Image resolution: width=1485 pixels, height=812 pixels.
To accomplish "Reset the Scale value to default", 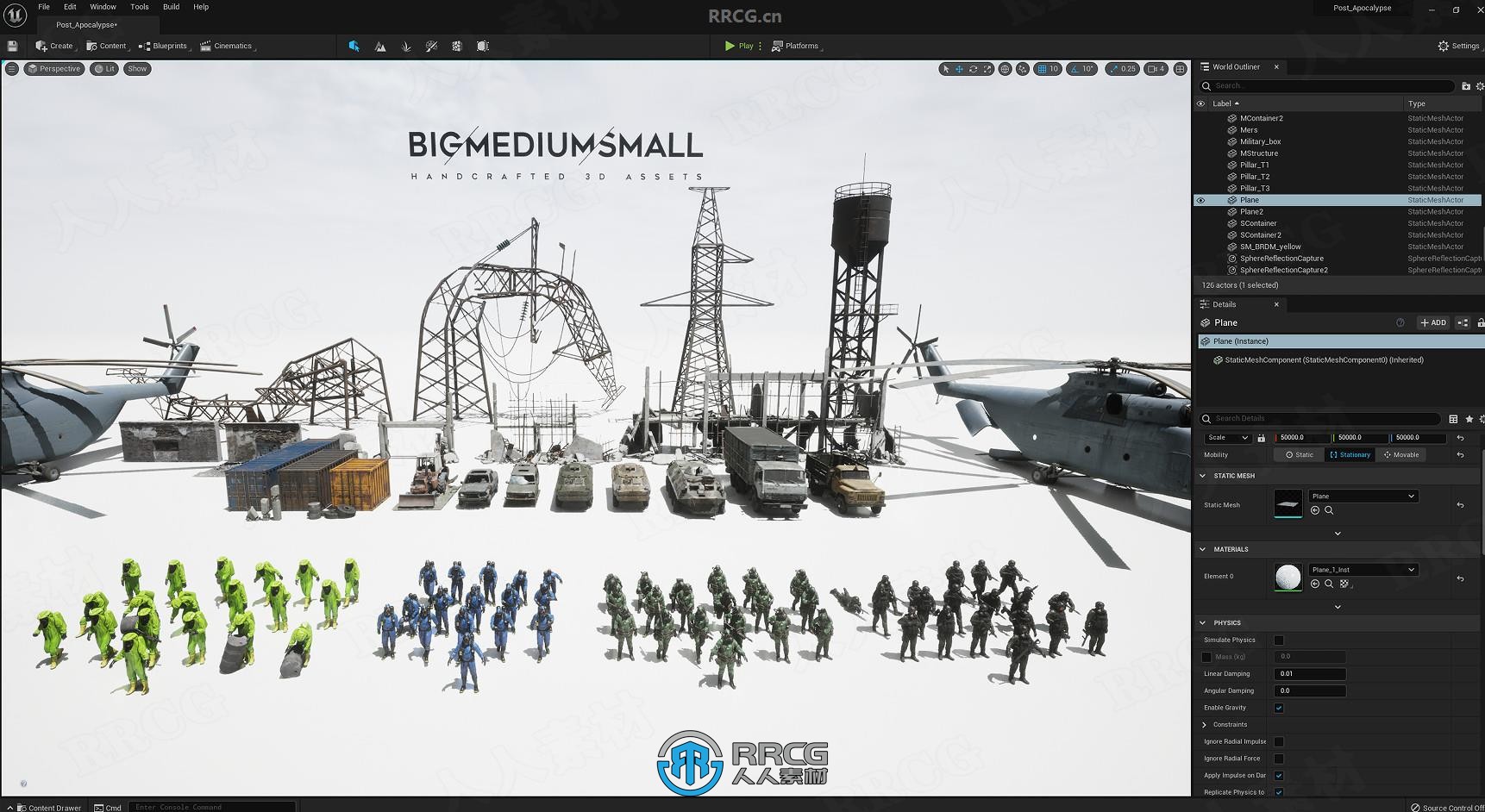I will pos(1460,438).
